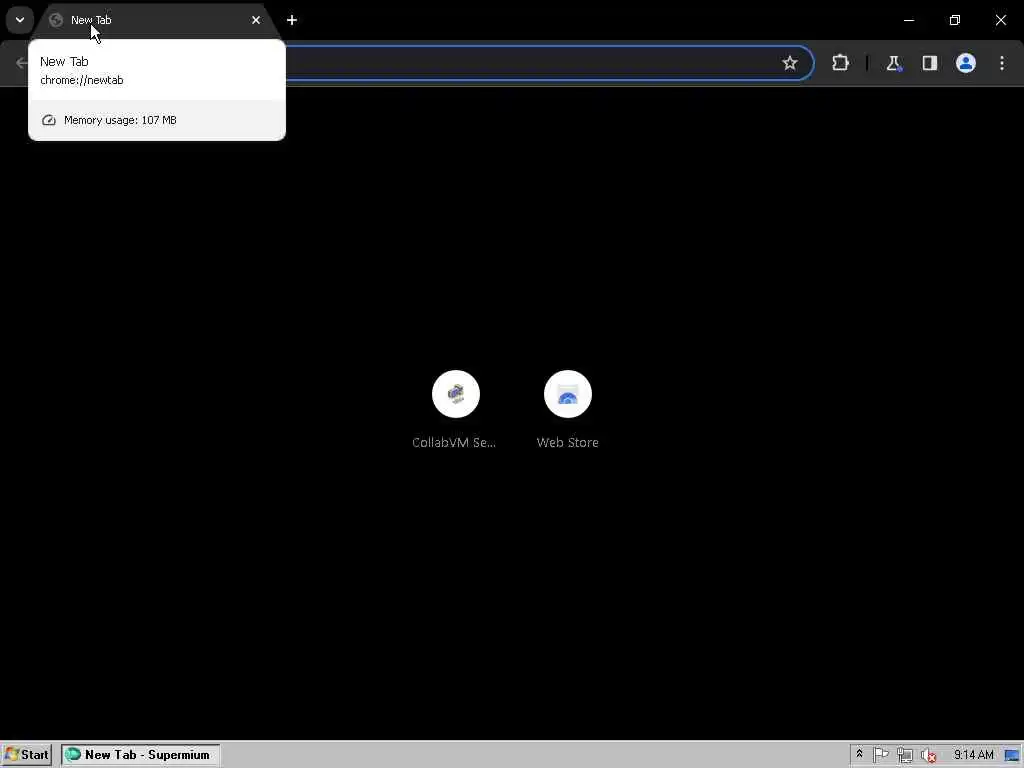Open the Action Center flag icon
The image size is (1024, 768).
pyautogui.click(x=880, y=755)
